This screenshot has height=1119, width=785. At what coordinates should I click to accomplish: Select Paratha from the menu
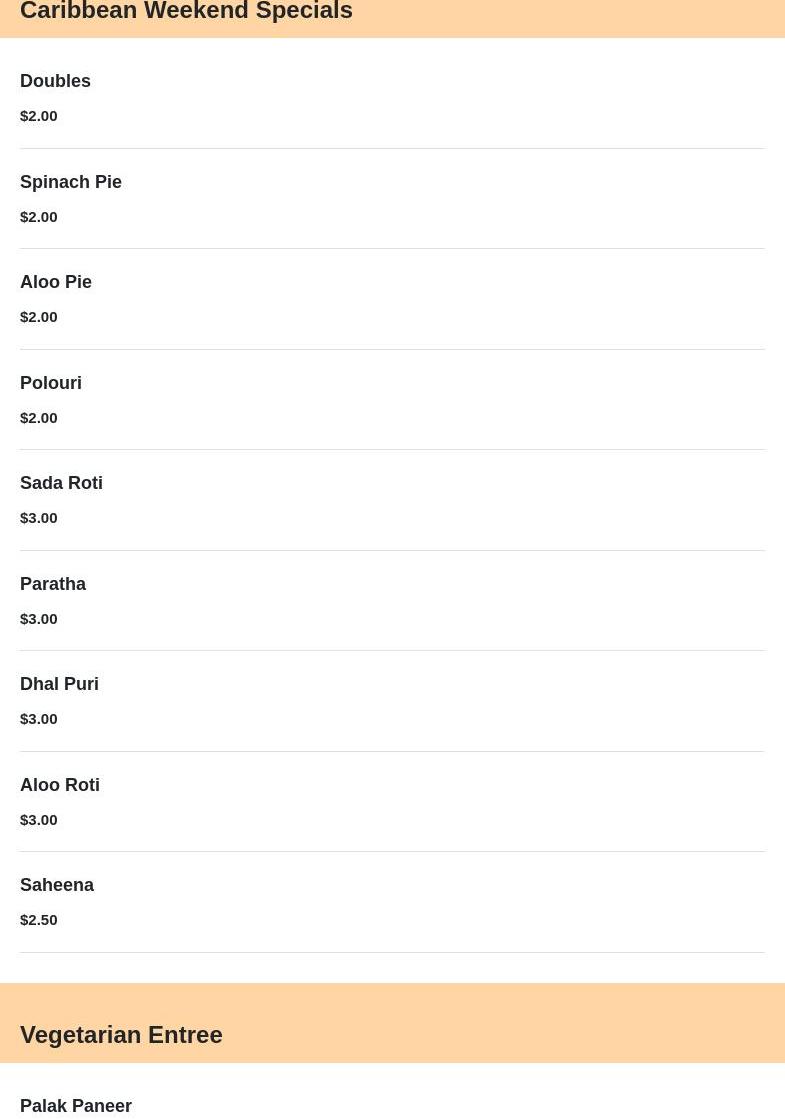53,584
